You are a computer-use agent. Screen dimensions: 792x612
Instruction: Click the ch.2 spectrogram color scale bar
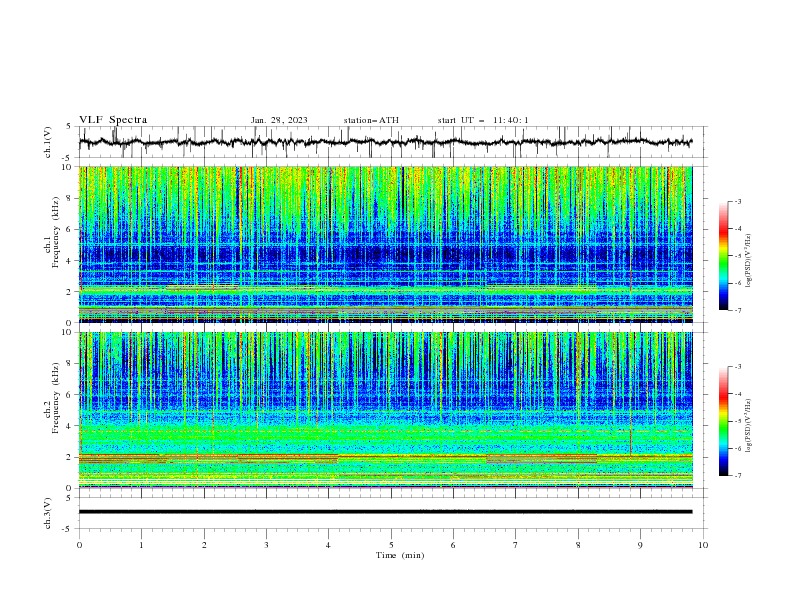[x=723, y=421]
